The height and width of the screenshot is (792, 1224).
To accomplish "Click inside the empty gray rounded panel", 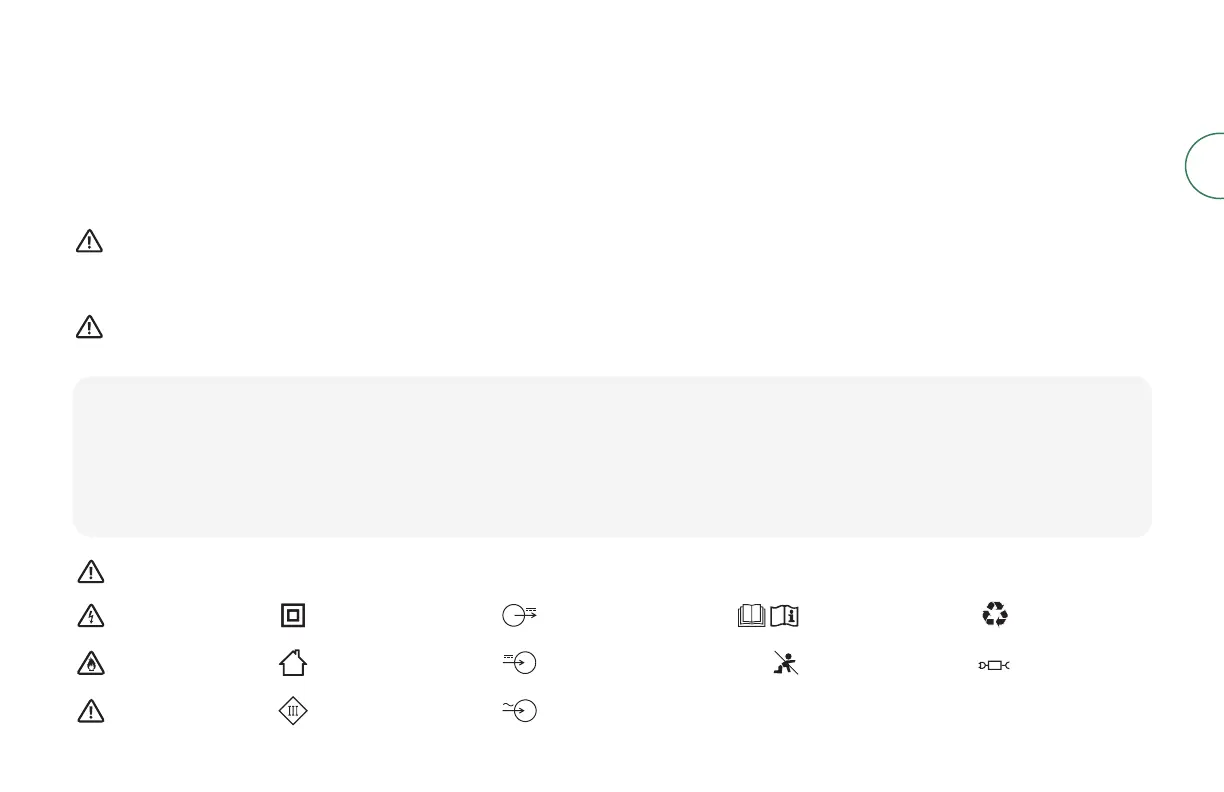I will [612, 457].
